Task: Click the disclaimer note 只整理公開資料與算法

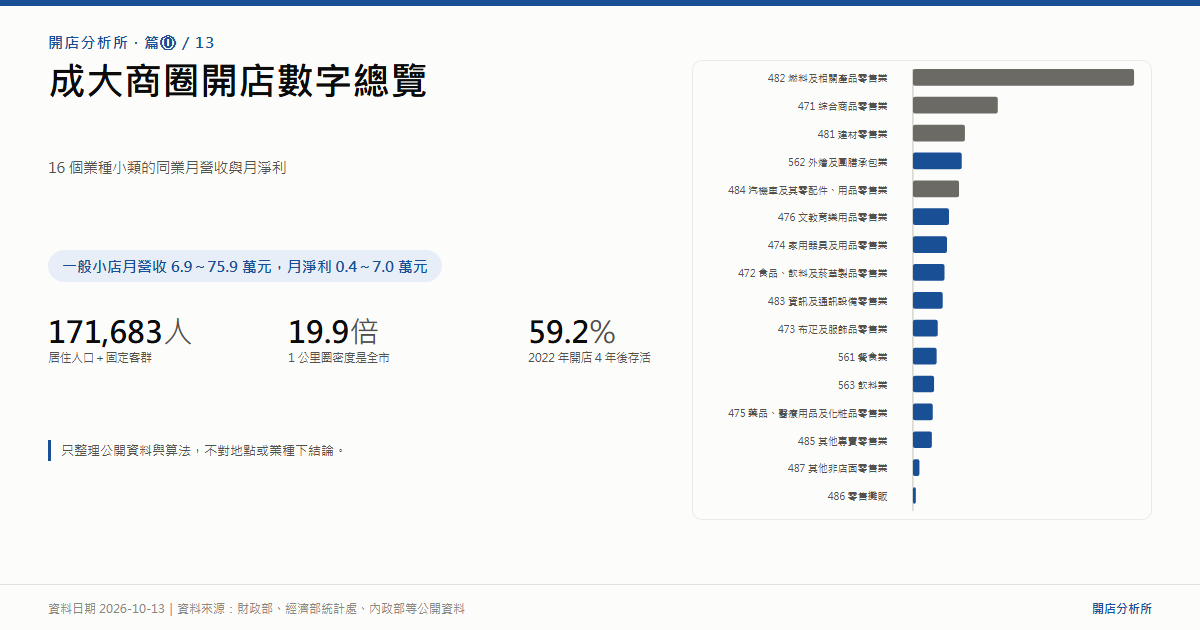Action: pos(203,451)
